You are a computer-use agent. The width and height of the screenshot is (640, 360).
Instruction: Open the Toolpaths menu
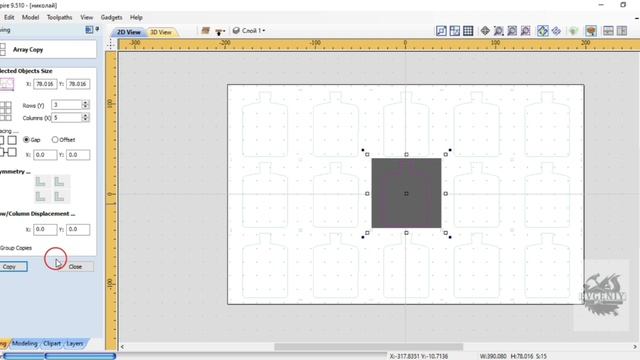(60, 17)
